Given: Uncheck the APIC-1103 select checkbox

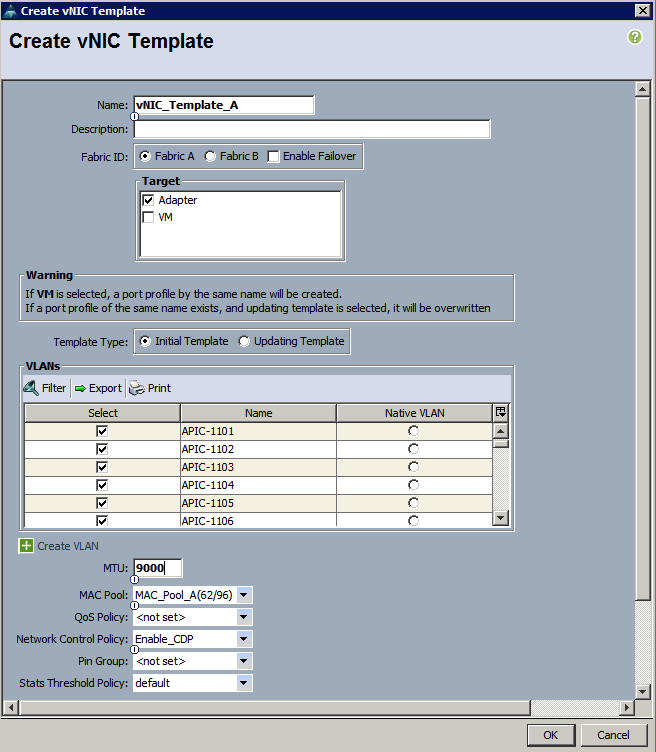Looking at the screenshot, I should [102, 467].
